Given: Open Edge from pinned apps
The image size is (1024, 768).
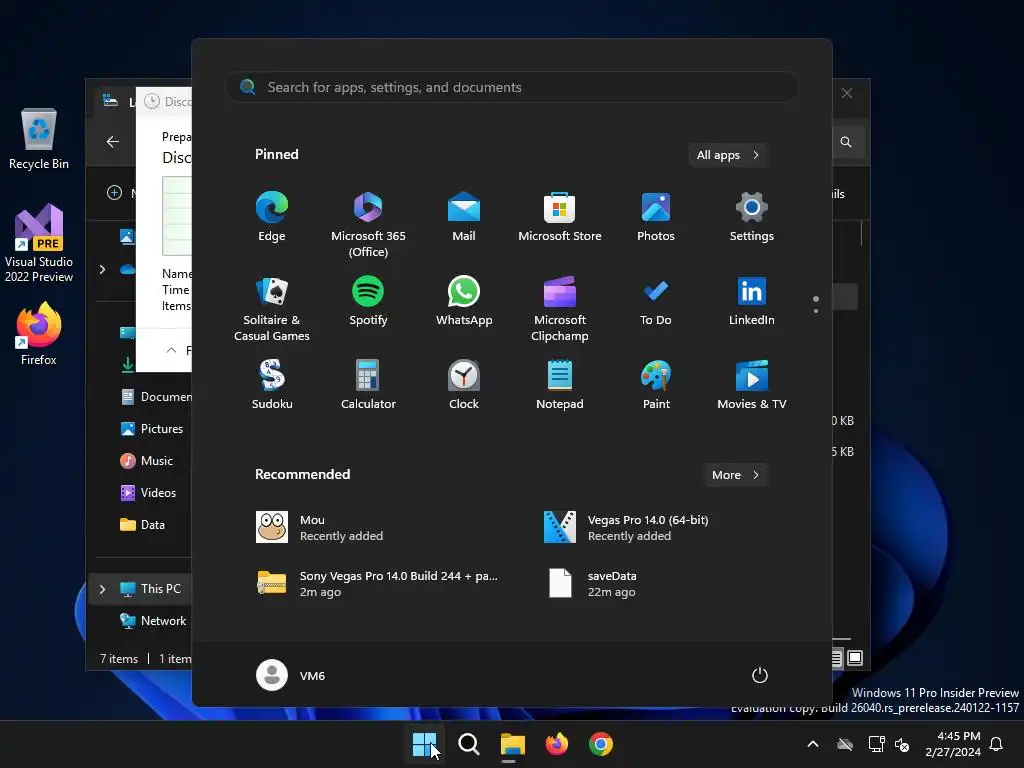Looking at the screenshot, I should pos(272,217).
